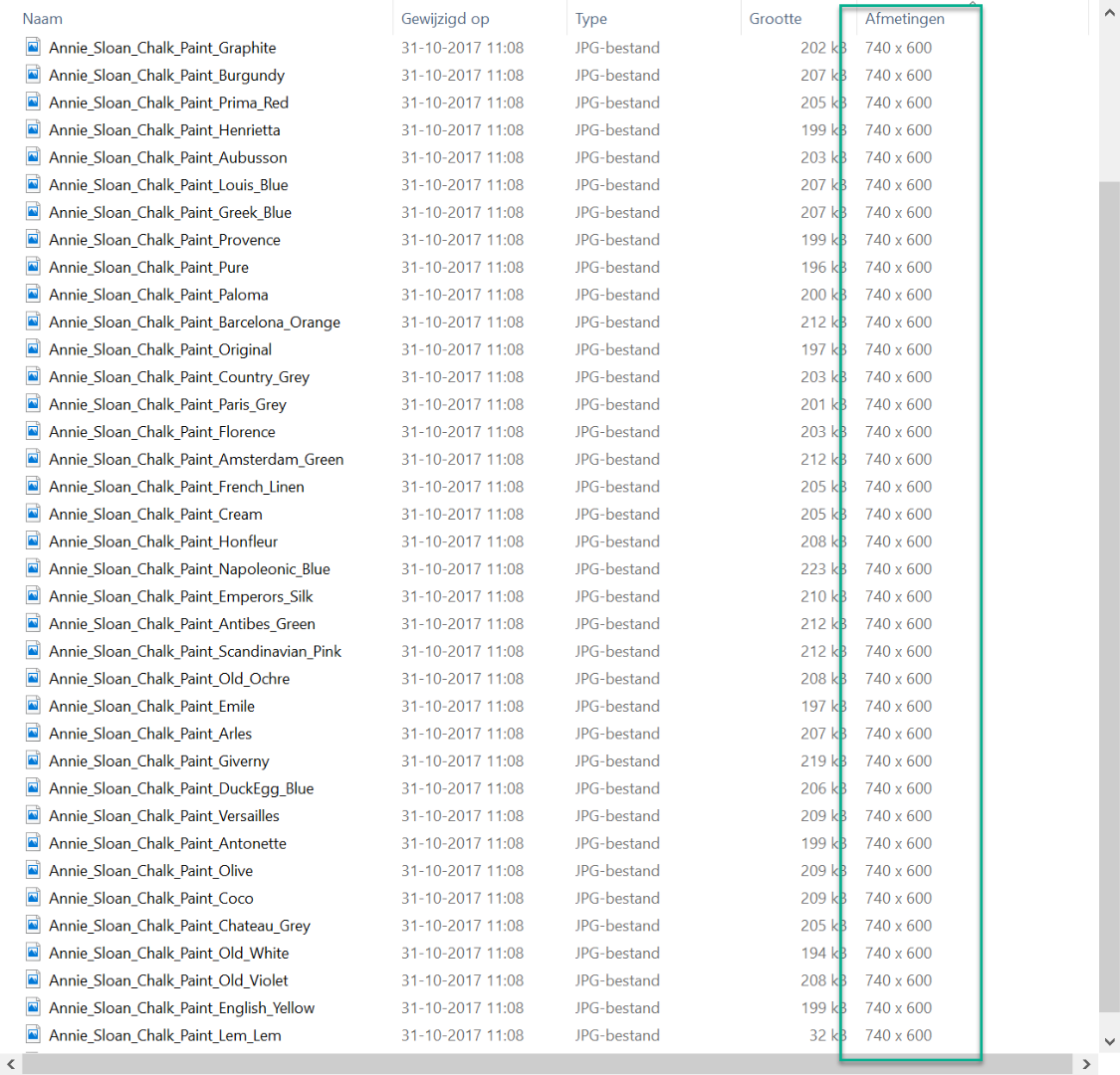Click 740 x 600 dimensions in Graphite row
The height and width of the screenshot is (1075, 1120).
pyautogui.click(x=898, y=48)
